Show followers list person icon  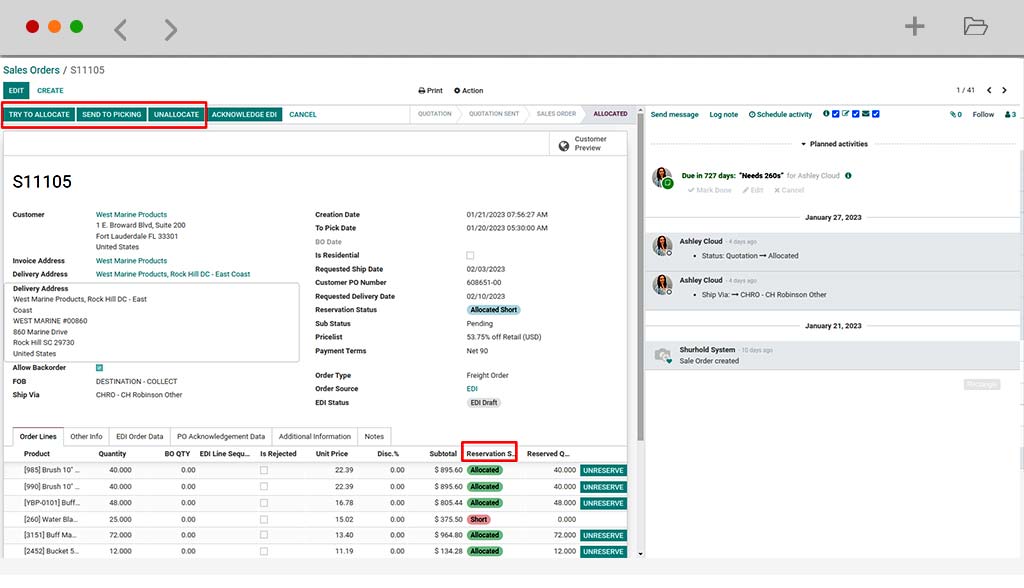[1010, 114]
